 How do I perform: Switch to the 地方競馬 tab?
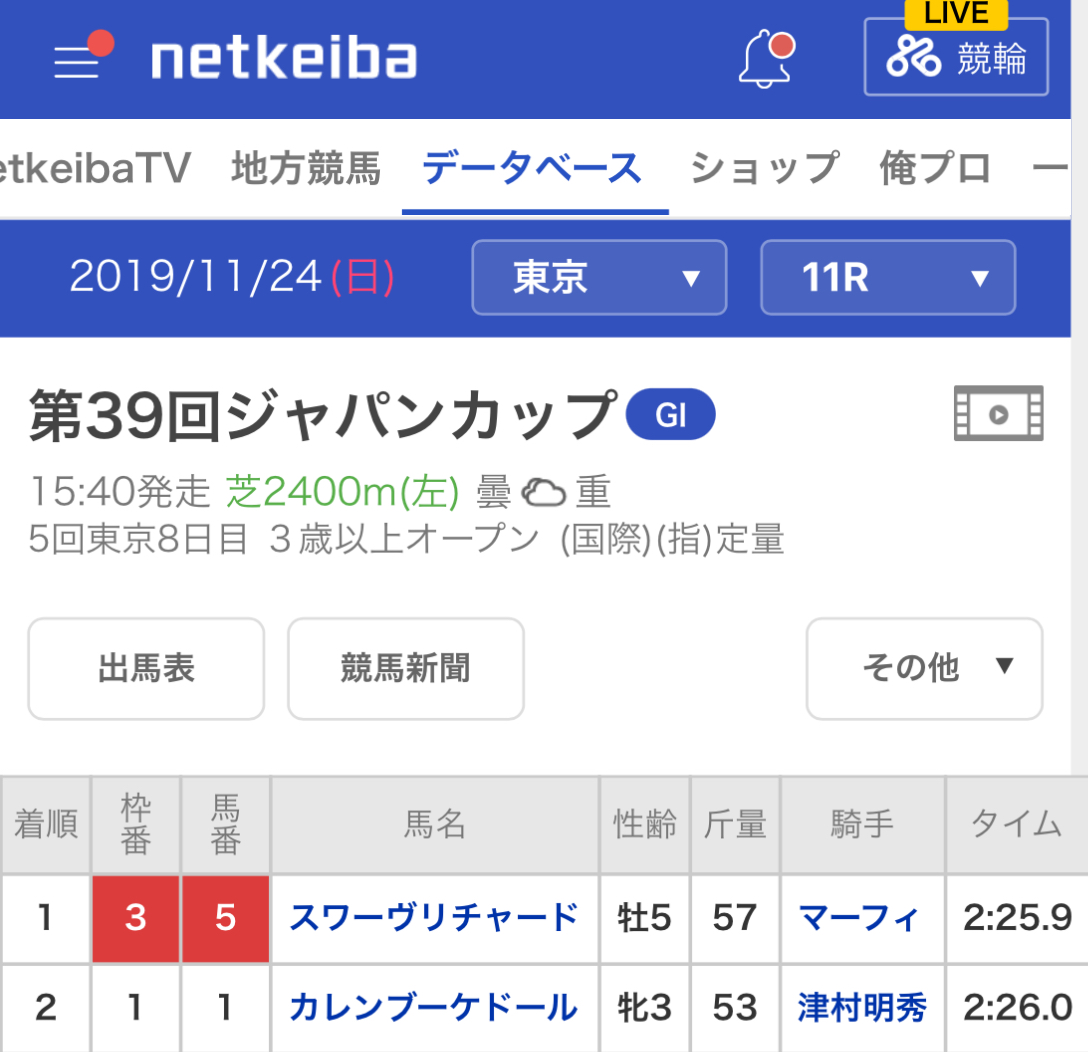pyautogui.click(x=306, y=169)
